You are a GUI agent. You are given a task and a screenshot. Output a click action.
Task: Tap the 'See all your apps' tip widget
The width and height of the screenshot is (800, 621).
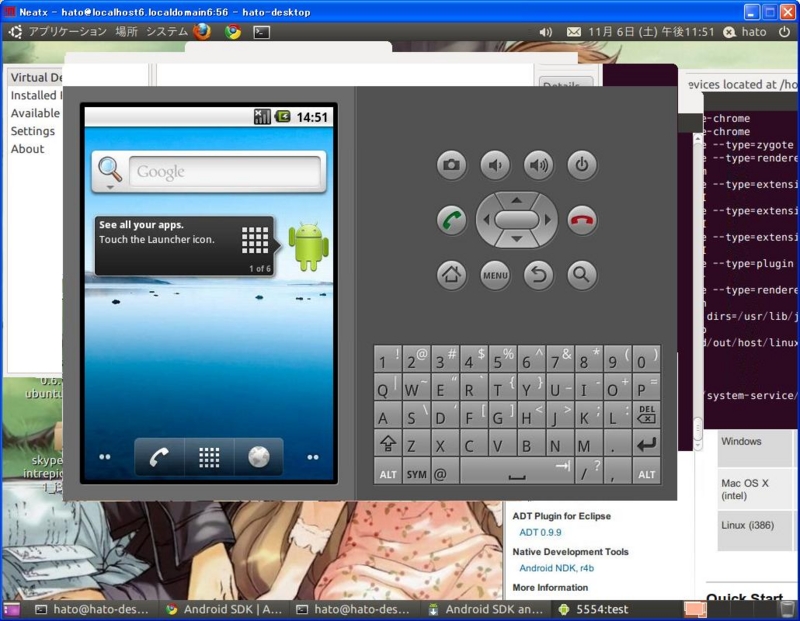(x=186, y=245)
